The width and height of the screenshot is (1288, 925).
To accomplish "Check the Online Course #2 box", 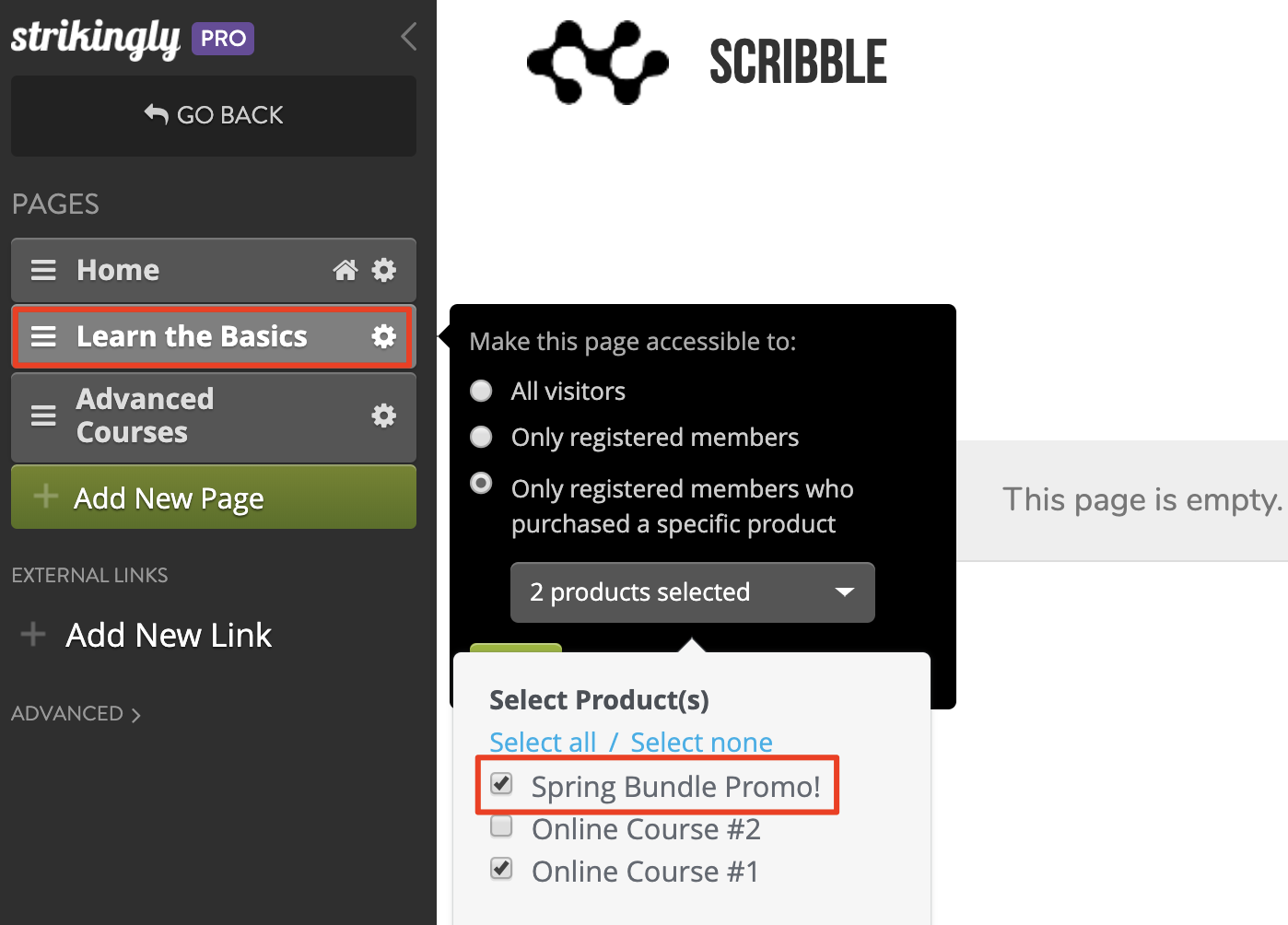I will click(x=501, y=826).
